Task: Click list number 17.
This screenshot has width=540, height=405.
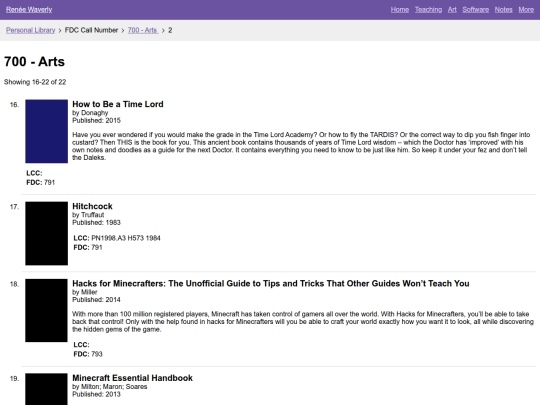Action: pyautogui.click(x=14, y=207)
